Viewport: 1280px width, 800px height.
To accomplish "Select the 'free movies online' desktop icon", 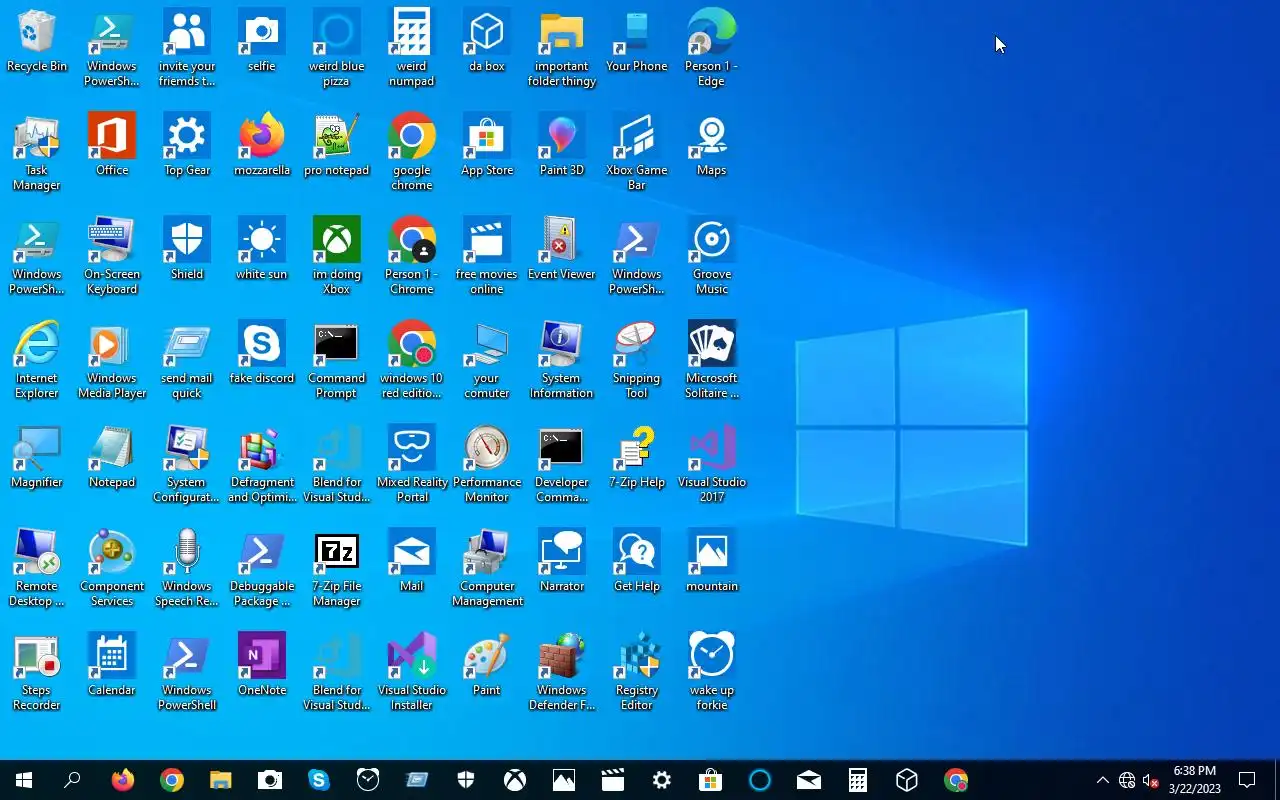I will (x=487, y=256).
